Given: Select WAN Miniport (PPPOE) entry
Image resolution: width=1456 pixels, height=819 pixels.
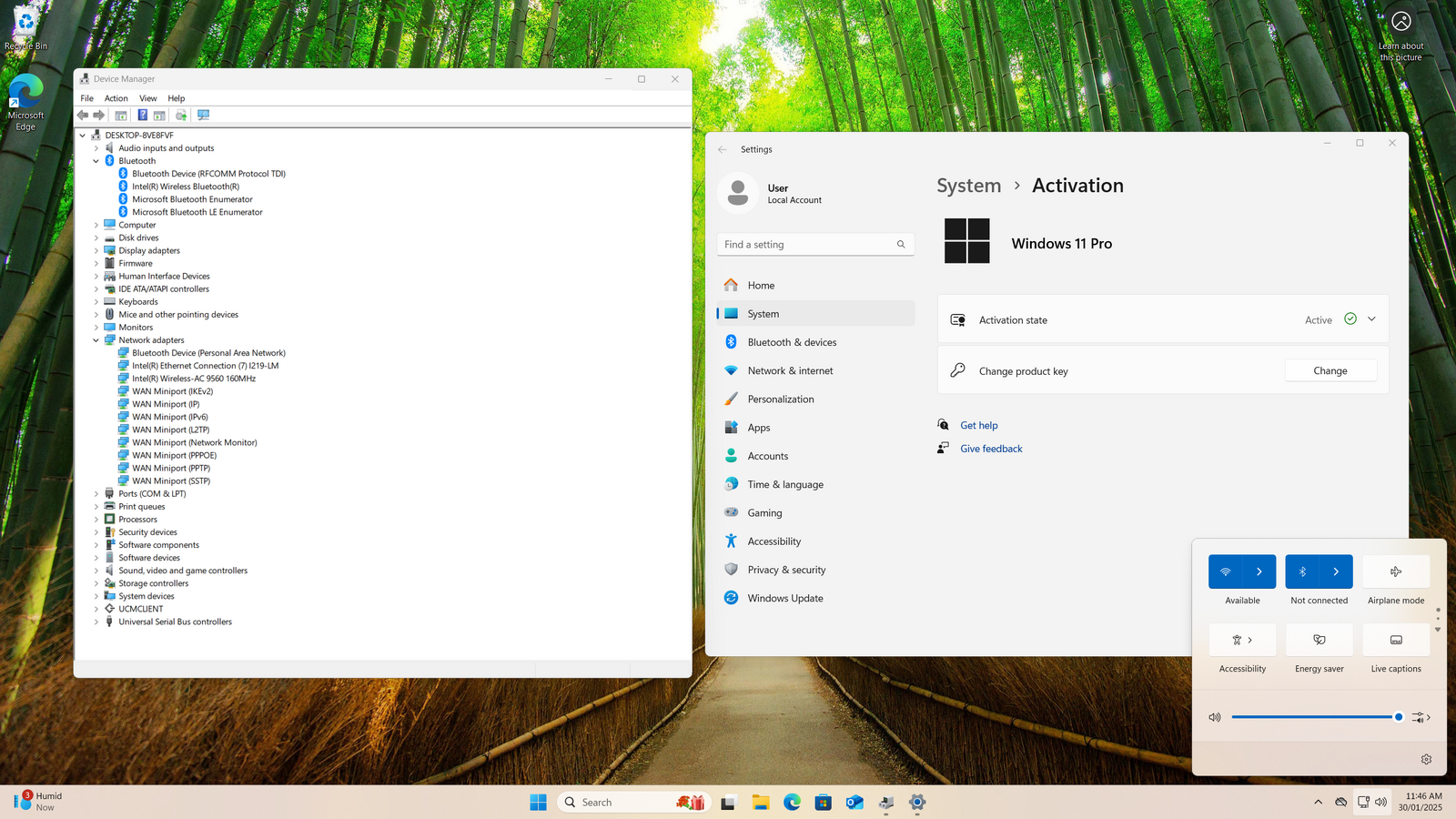Looking at the screenshot, I should tap(175, 455).
